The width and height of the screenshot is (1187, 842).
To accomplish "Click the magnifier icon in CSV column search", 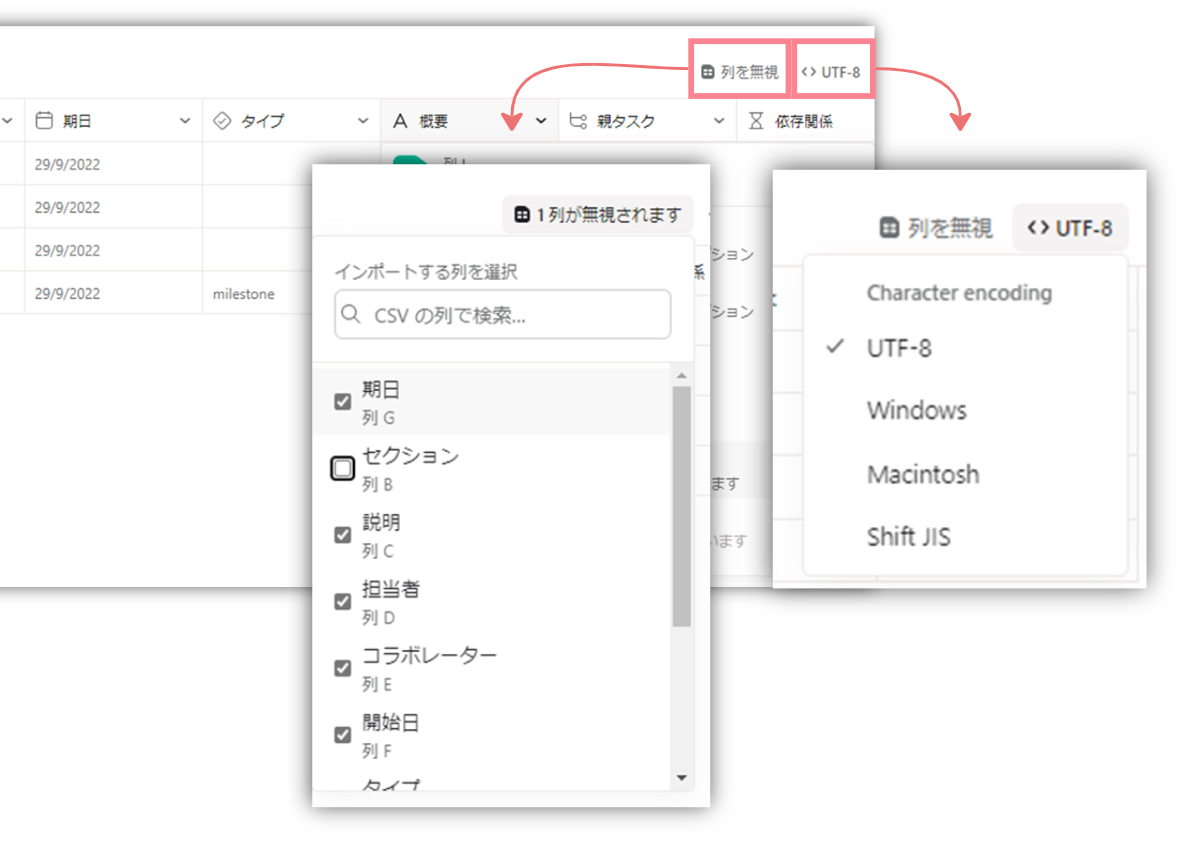I will (x=351, y=315).
